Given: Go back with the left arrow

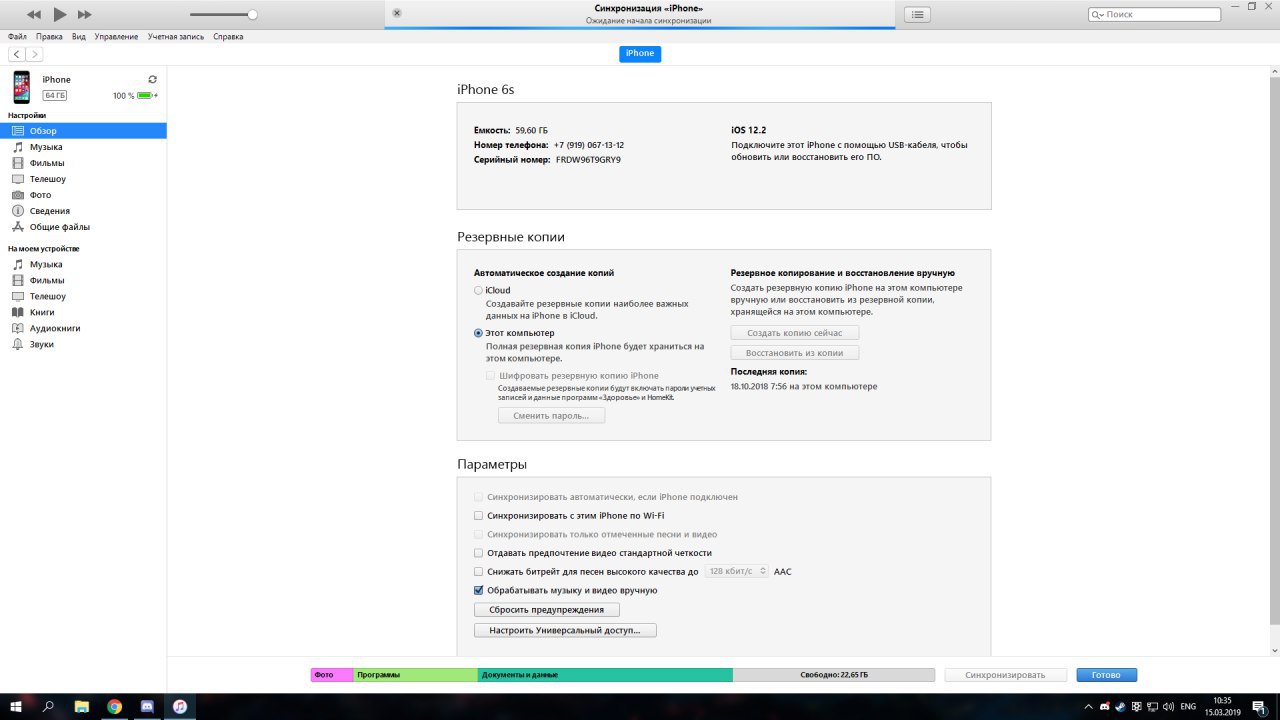Looking at the screenshot, I should point(17,54).
